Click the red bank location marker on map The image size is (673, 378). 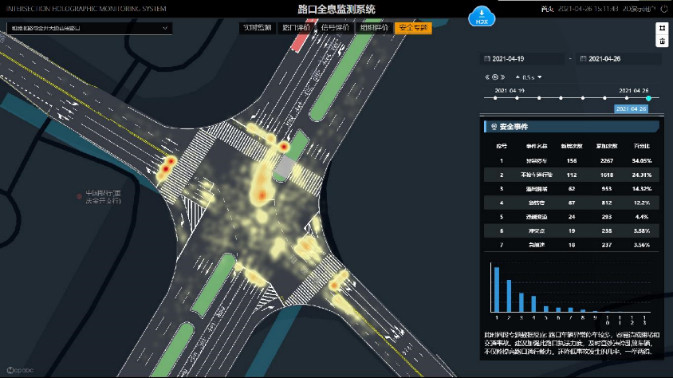[x=79, y=196]
